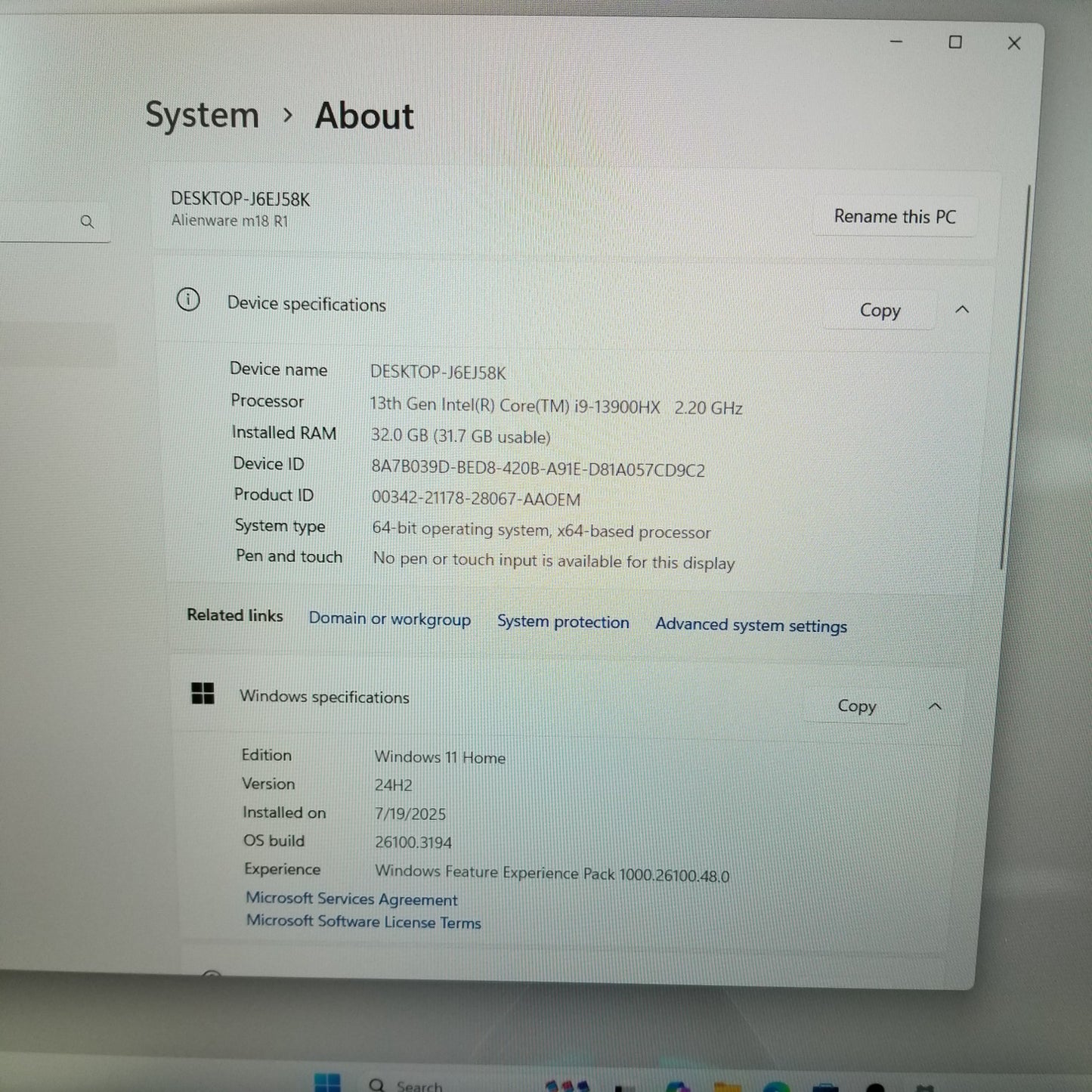The height and width of the screenshot is (1092, 1092).
Task: Click the vertical scrollbar of Settings page
Action: tap(1014, 376)
